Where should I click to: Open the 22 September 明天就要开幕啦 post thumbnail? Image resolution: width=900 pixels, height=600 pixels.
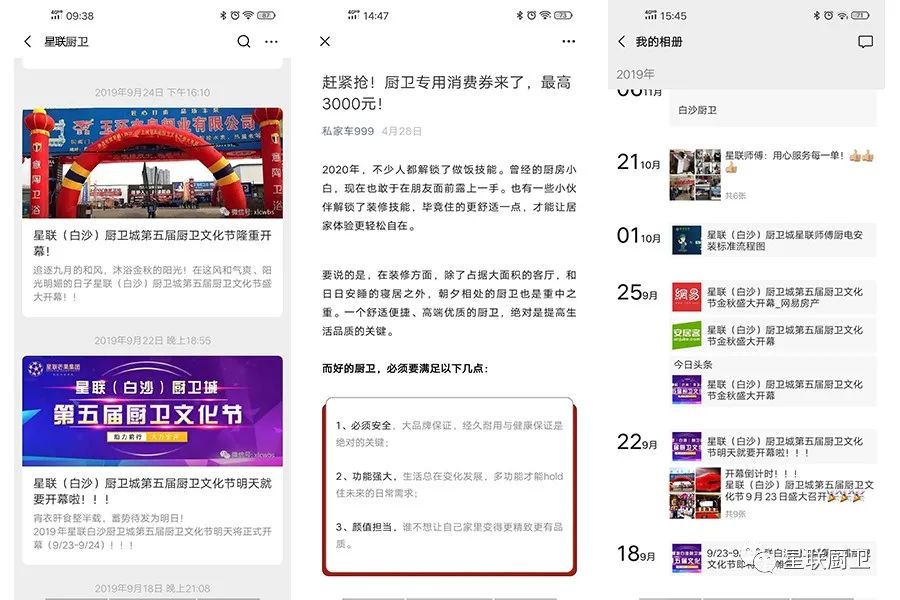pos(686,447)
